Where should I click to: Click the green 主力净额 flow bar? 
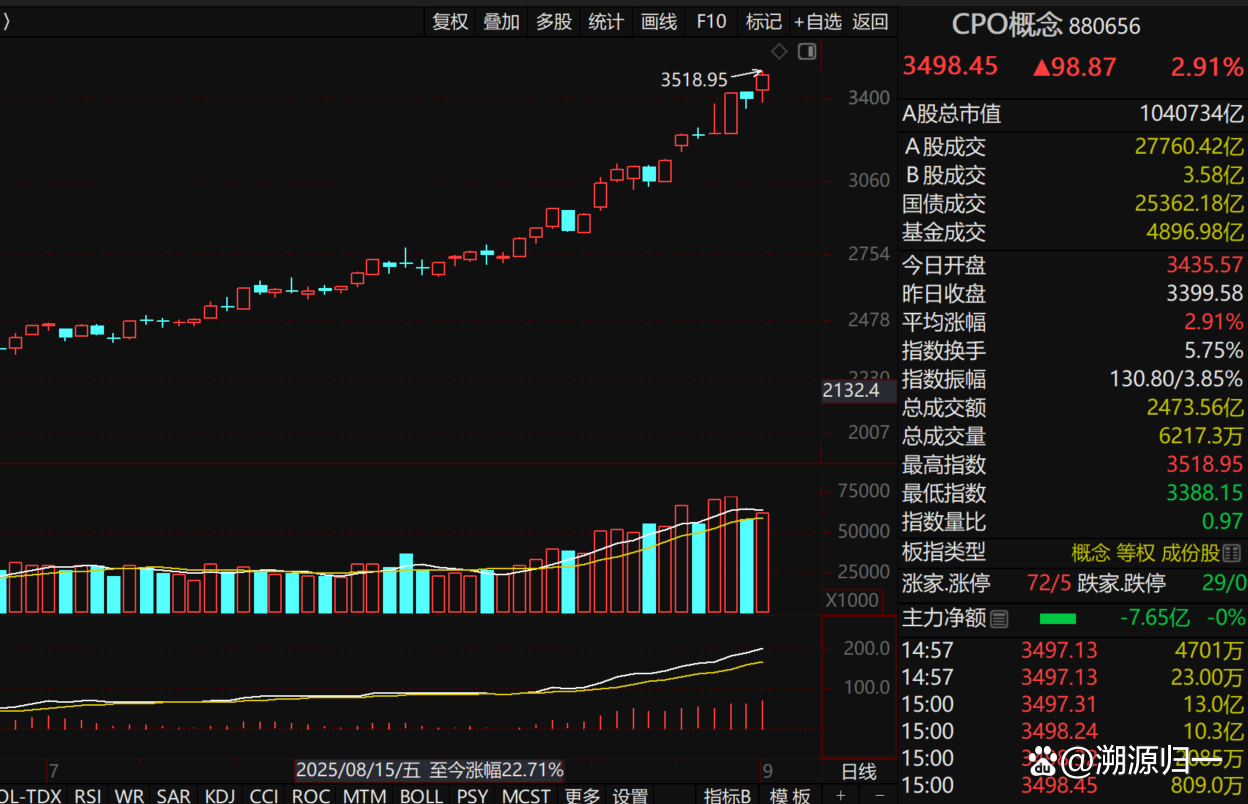[1057, 619]
